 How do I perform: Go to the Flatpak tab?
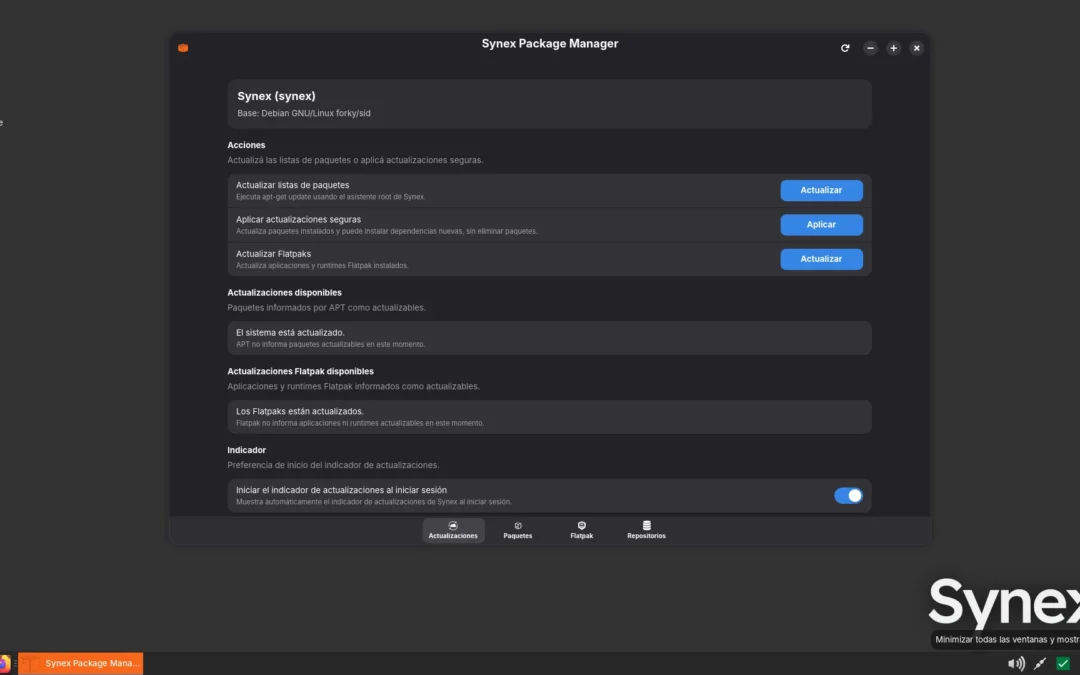(581, 530)
